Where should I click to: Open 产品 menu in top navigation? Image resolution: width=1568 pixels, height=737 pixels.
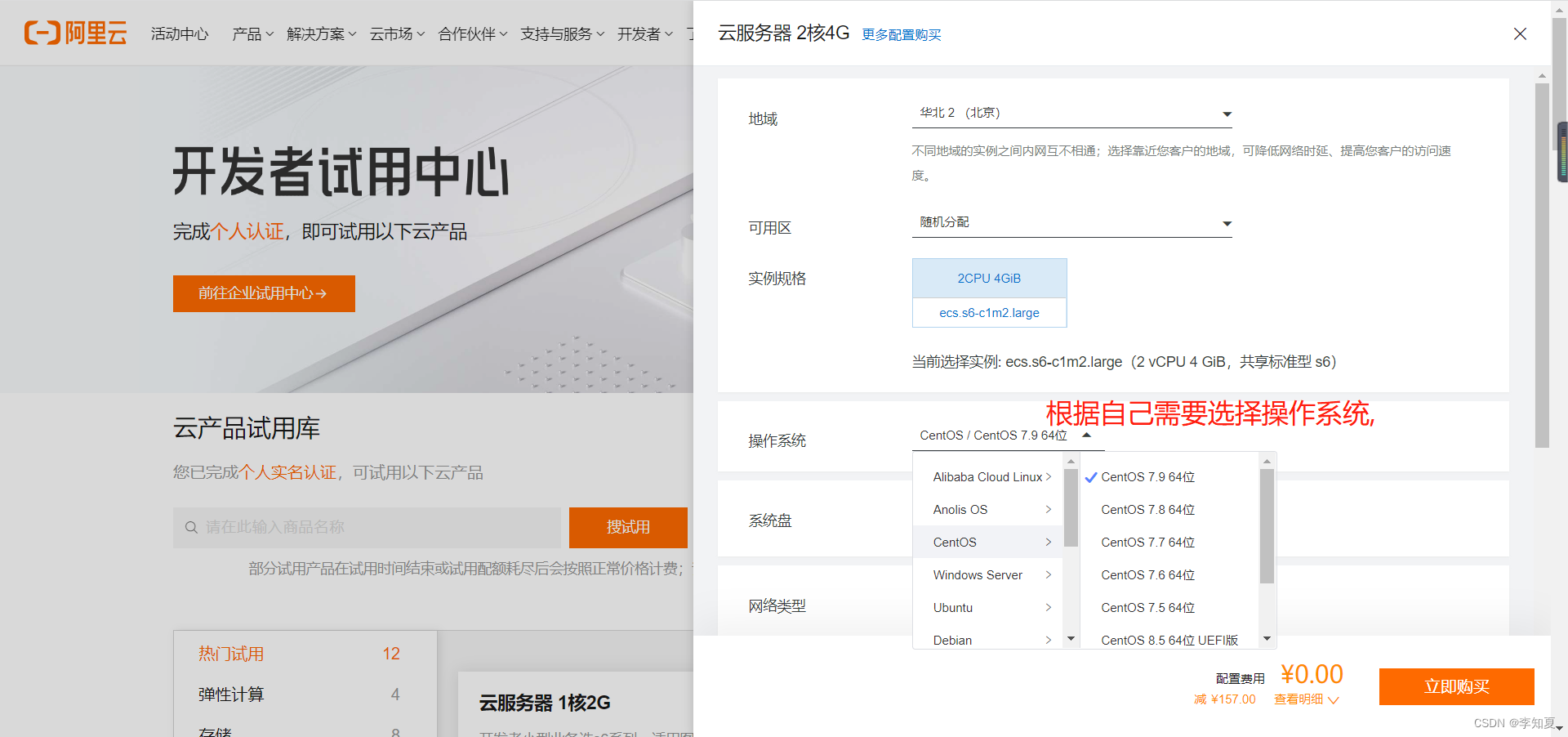252,33
